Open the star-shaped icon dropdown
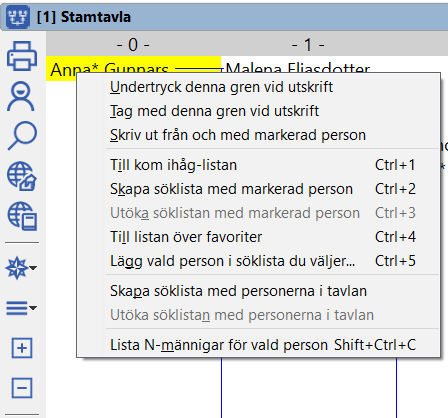 tap(21, 268)
